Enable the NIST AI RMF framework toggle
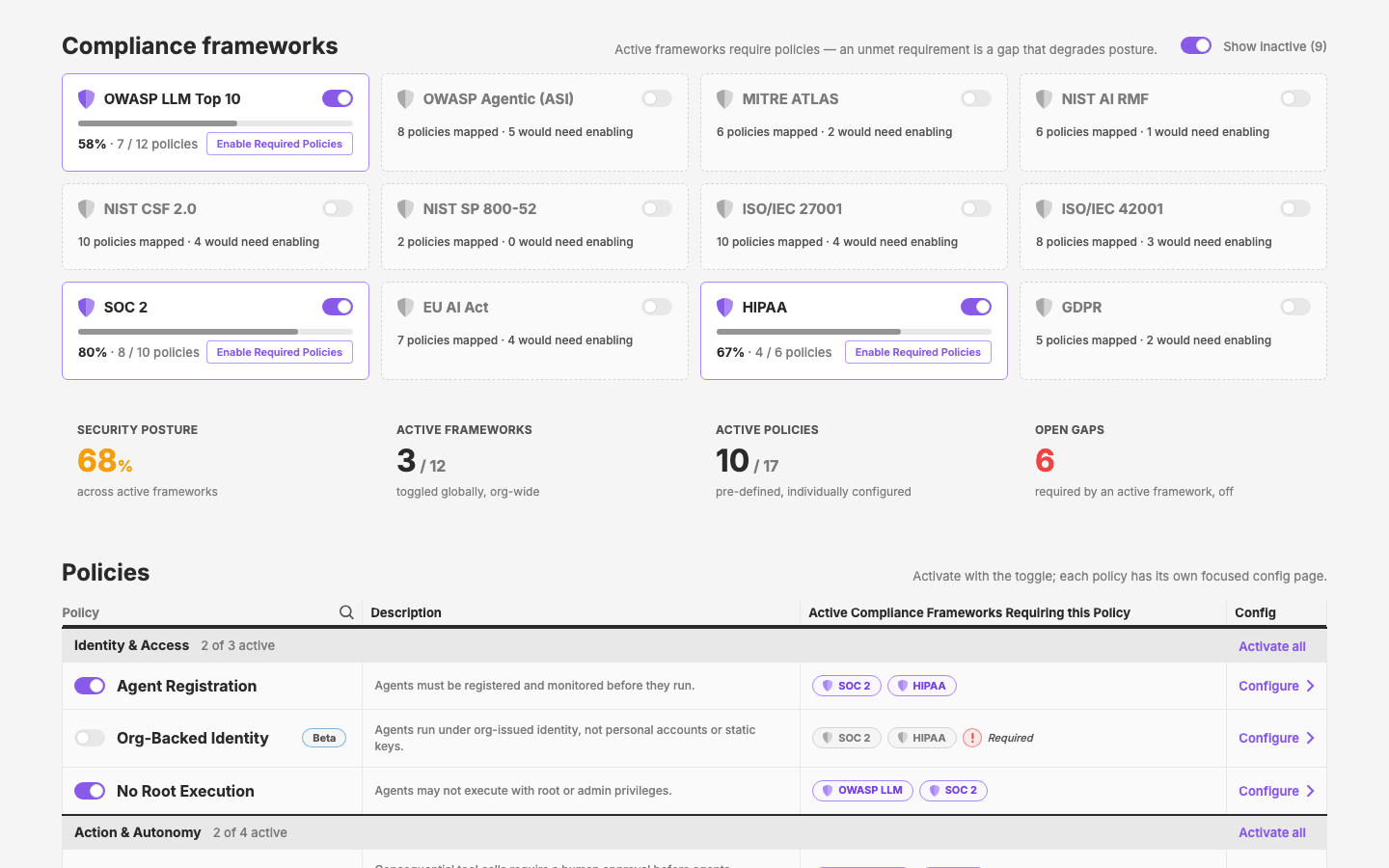 click(1295, 98)
